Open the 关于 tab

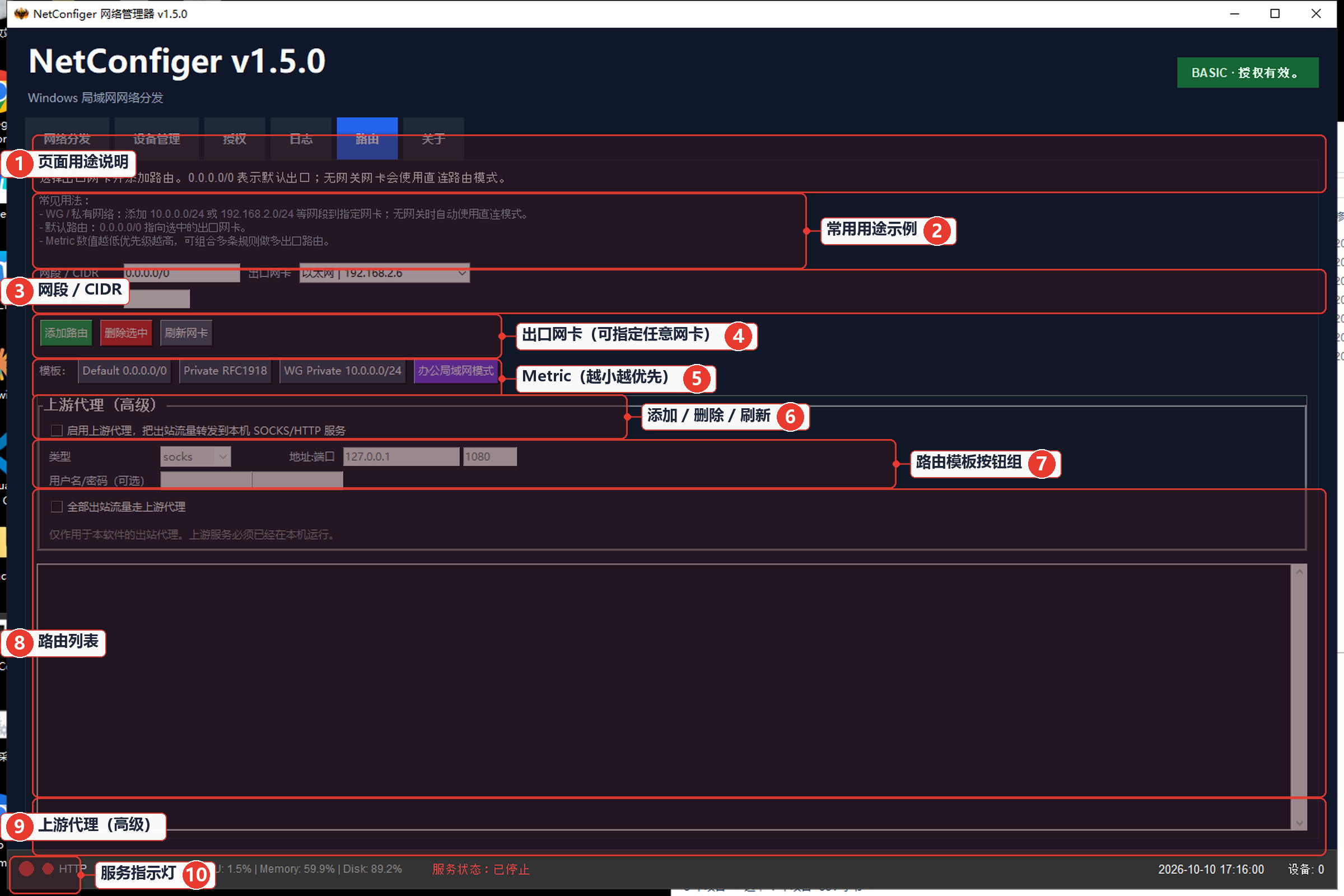(x=433, y=138)
